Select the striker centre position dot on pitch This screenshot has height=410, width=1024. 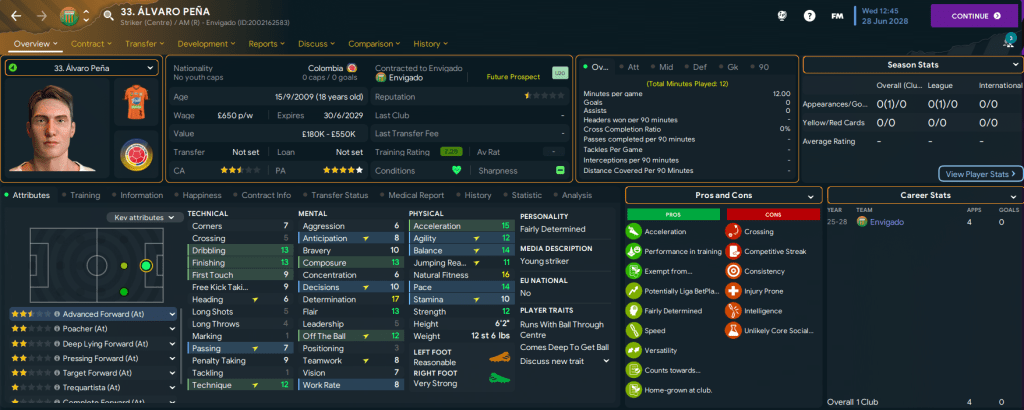click(x=146, y=265)
